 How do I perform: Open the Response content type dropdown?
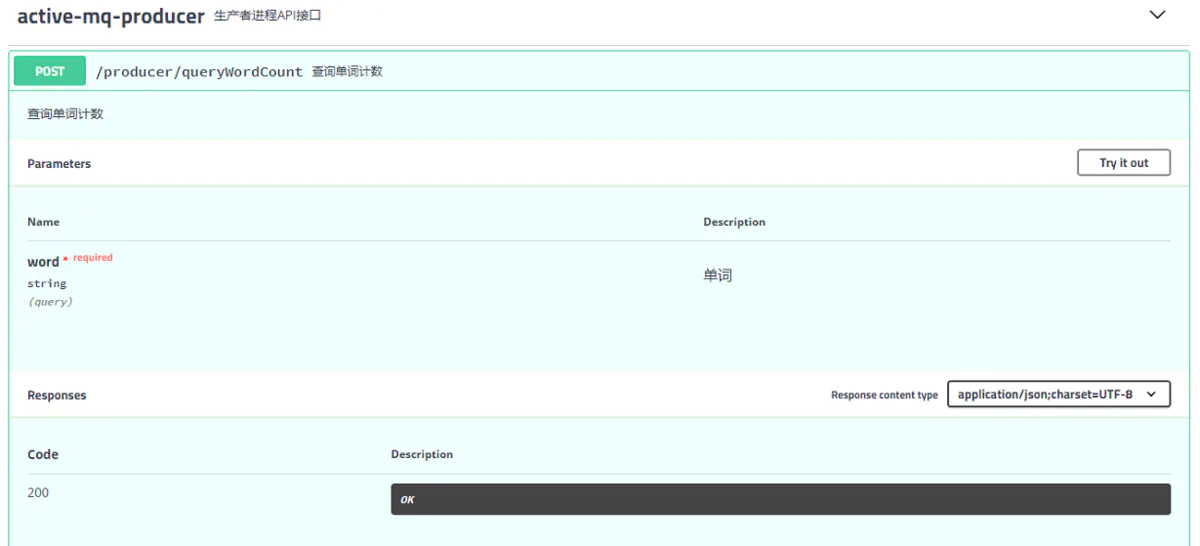[x=1059, y=394]
